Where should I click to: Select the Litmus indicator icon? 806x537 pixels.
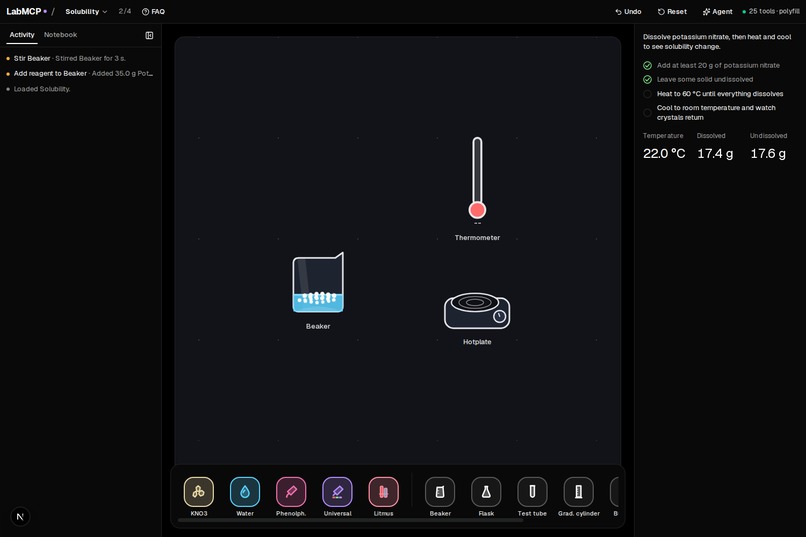[383, 492]
